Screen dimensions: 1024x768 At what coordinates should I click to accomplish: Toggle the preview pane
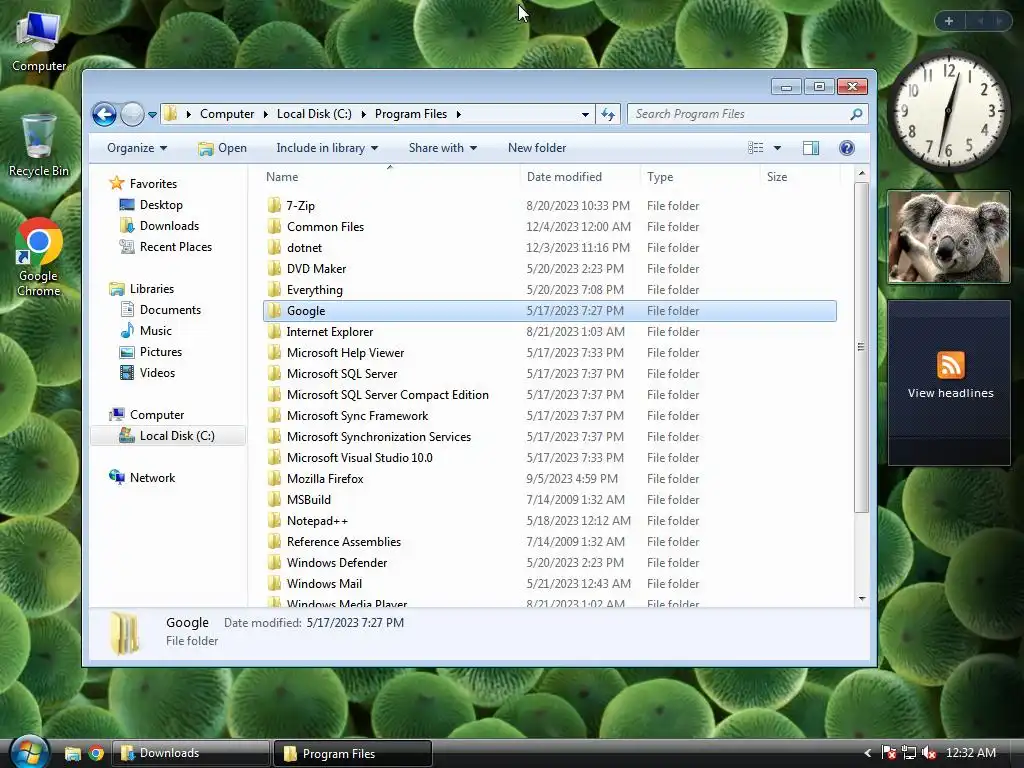click(811, 148)
